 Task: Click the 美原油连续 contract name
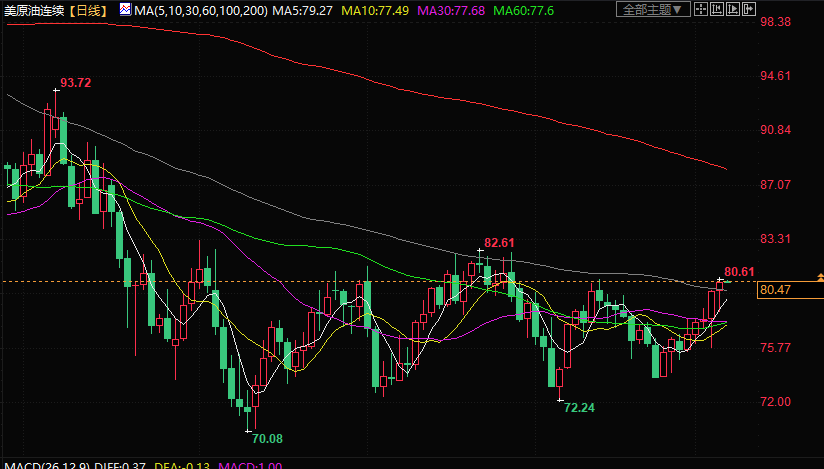36,10
